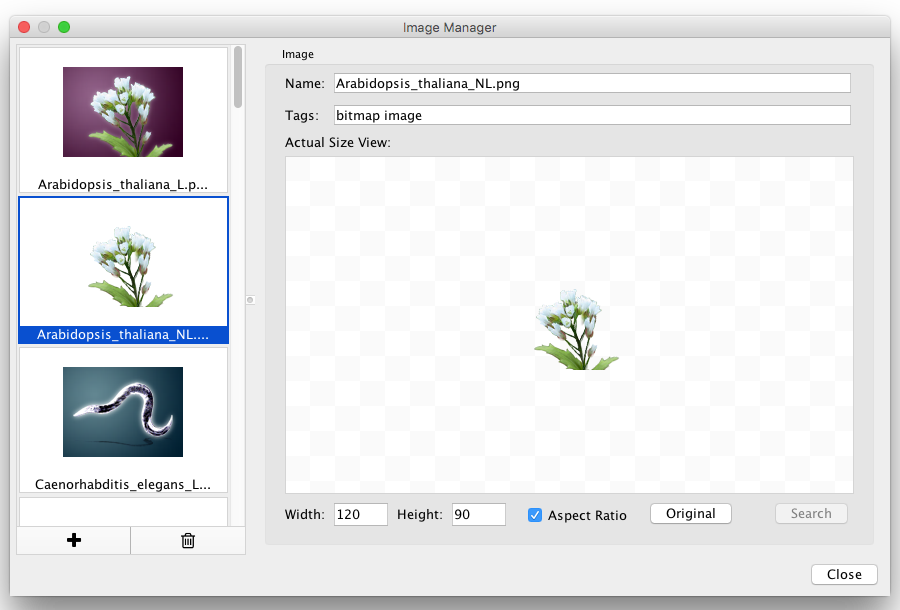Viewport: 900px width, 610px height.
Task: Click the trash icon to delete image
Action: click(187, 540)
